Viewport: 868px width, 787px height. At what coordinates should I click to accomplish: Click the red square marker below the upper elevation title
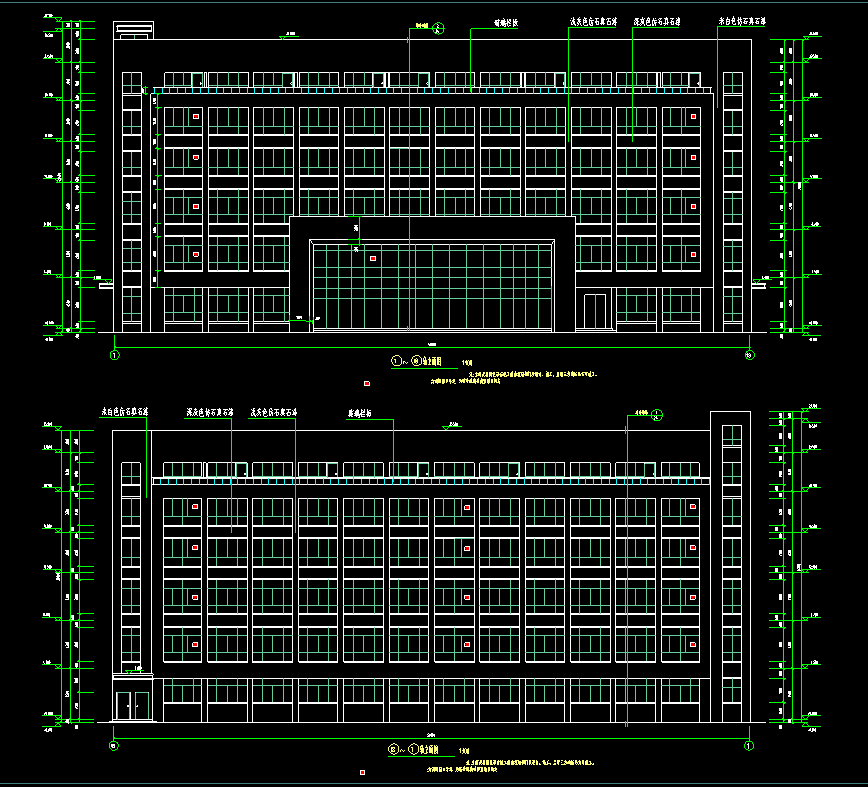pyautogui.click(x=367, y=383)
